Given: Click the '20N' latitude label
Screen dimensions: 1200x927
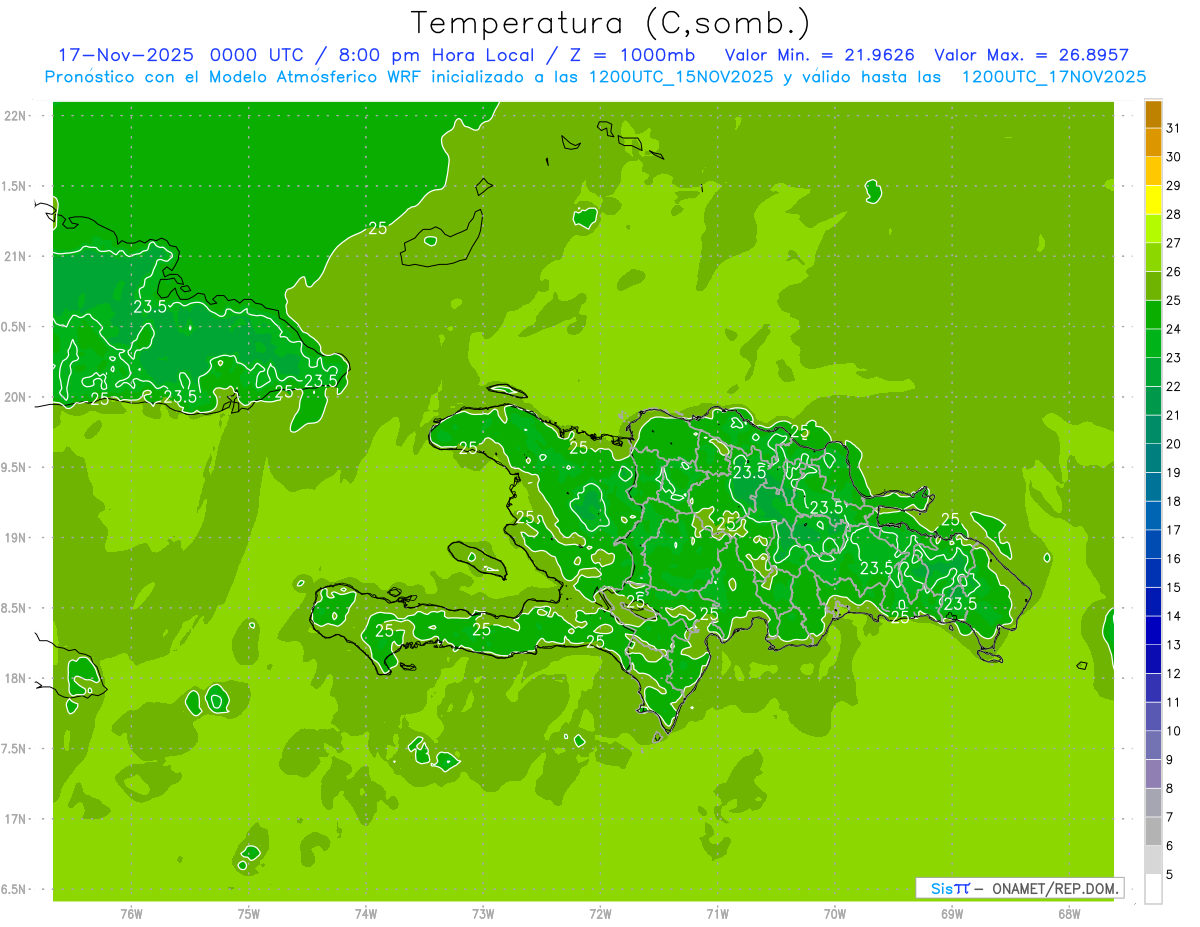Looking at the screenshot, I should click(x=15, y=397).
